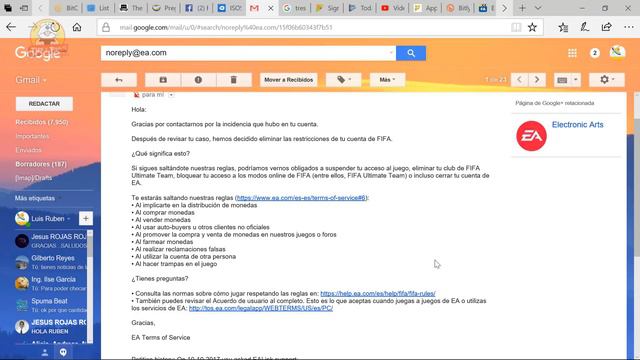Add this page to favorites with the star
Image resolution: width=640 pixels, height=360 pixels.
pyautogui.click(x=532, y=27)
